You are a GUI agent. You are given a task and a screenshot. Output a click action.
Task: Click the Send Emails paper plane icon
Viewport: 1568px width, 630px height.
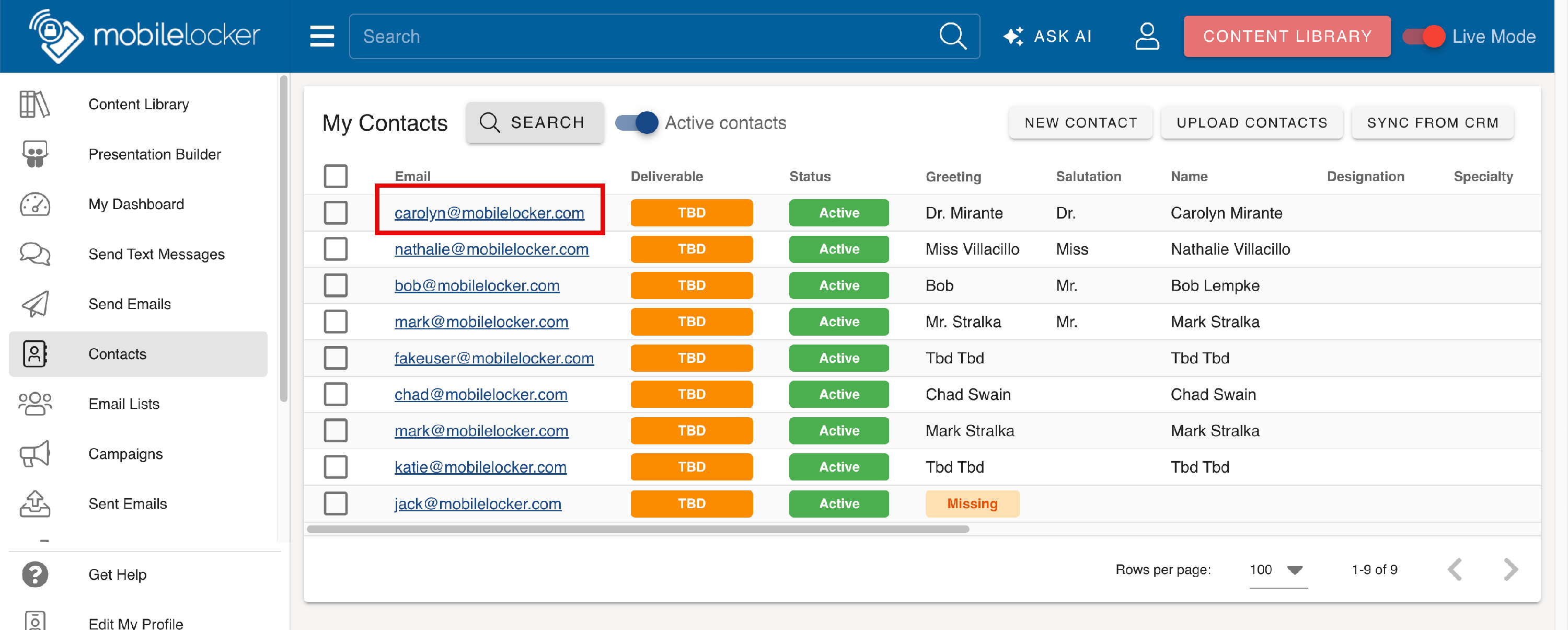(34, 304)
